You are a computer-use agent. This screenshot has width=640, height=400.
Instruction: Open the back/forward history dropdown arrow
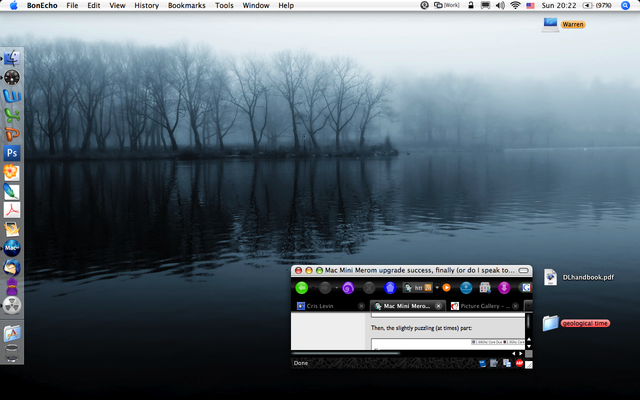tap(336, 288)
